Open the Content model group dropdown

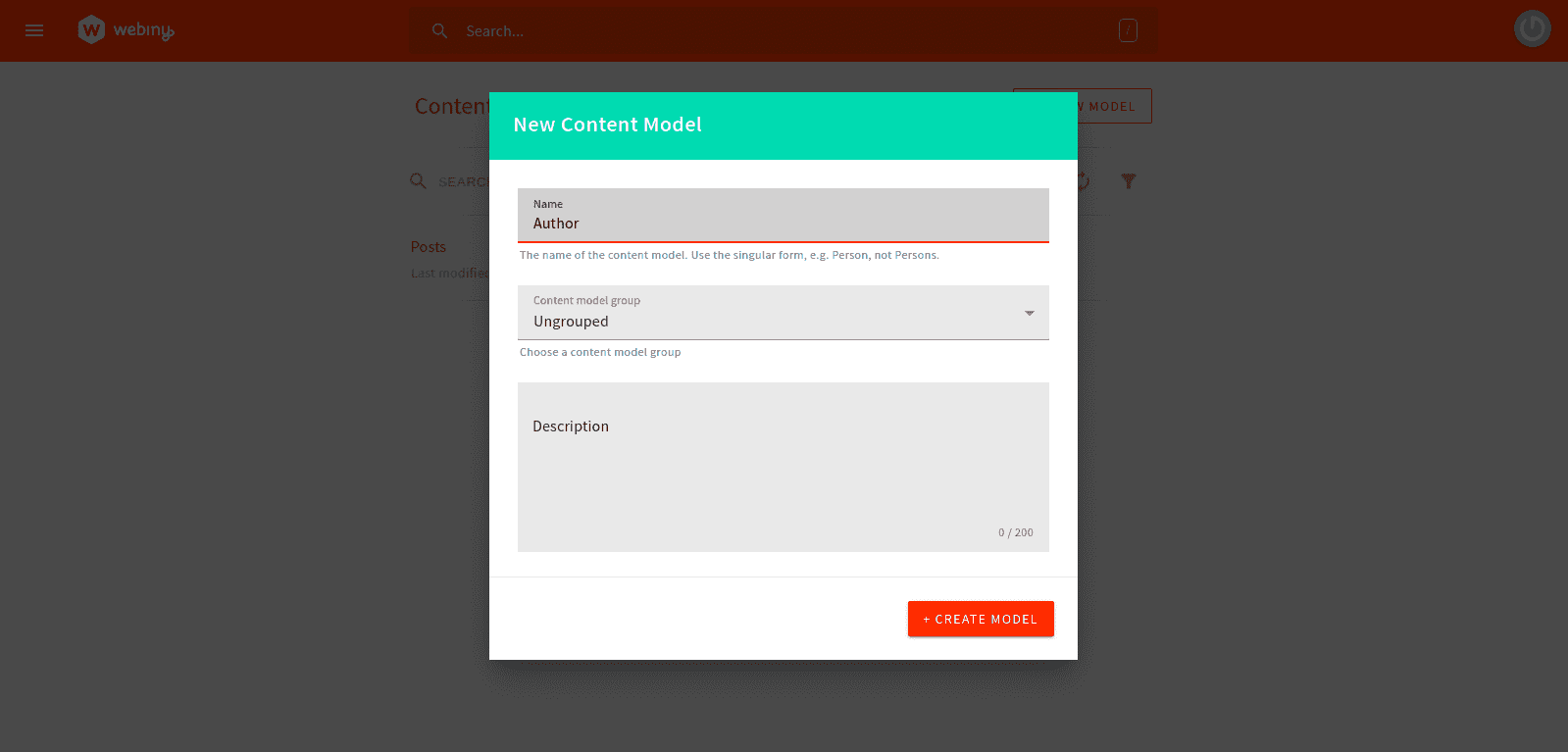point(783,313)
